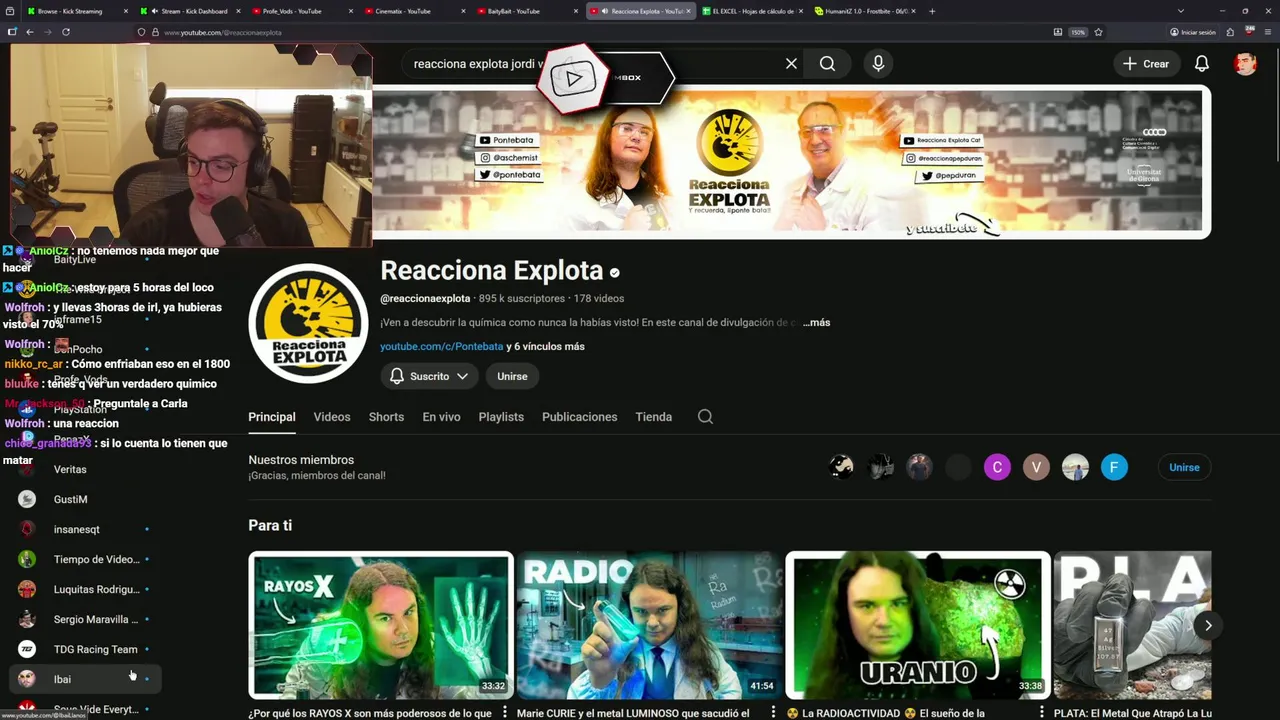The height and width of the screenshot is (720, 1280).
Task: Advance the Para ti carousel with the arrow
Action: click(1208, 625)
